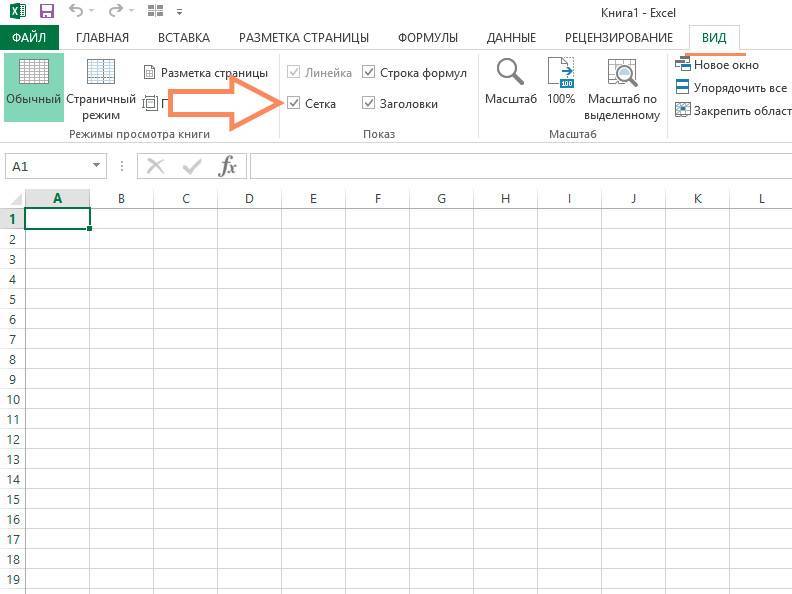
Task: Select row 18 header
Action: point(13,559)
